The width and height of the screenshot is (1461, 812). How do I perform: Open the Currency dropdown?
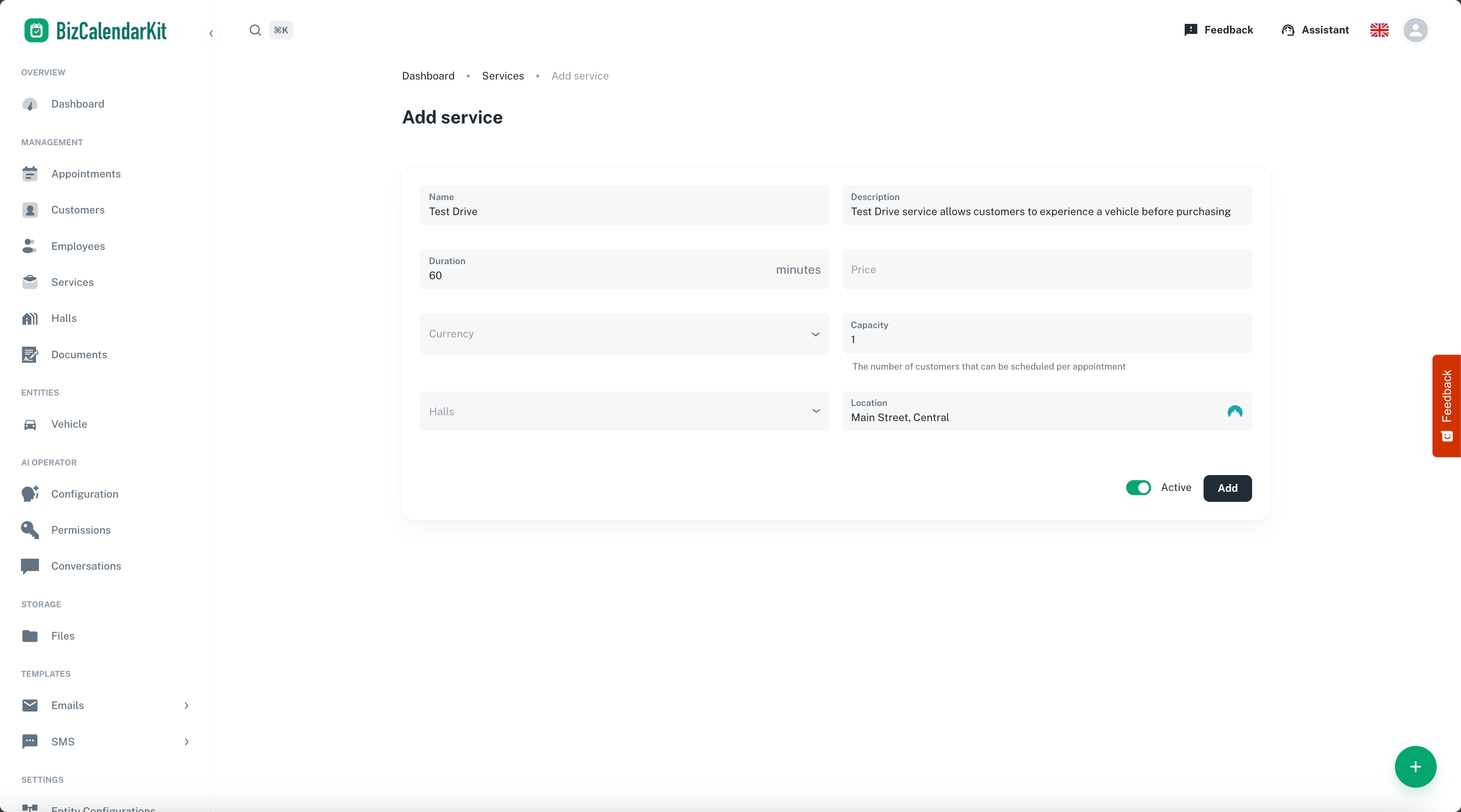pyautogui.click(x=625, y=334)
